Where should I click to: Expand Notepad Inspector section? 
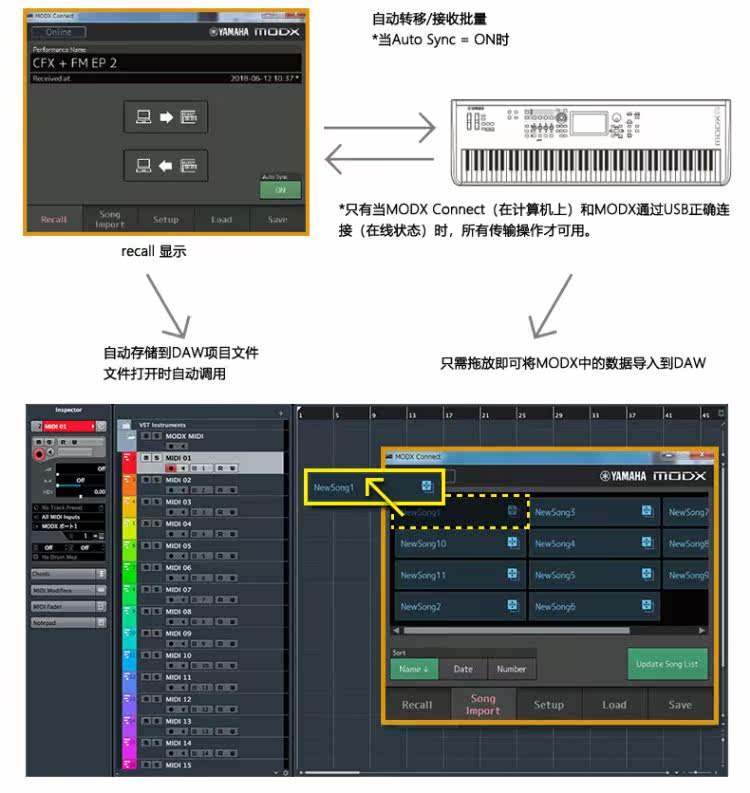68,623
